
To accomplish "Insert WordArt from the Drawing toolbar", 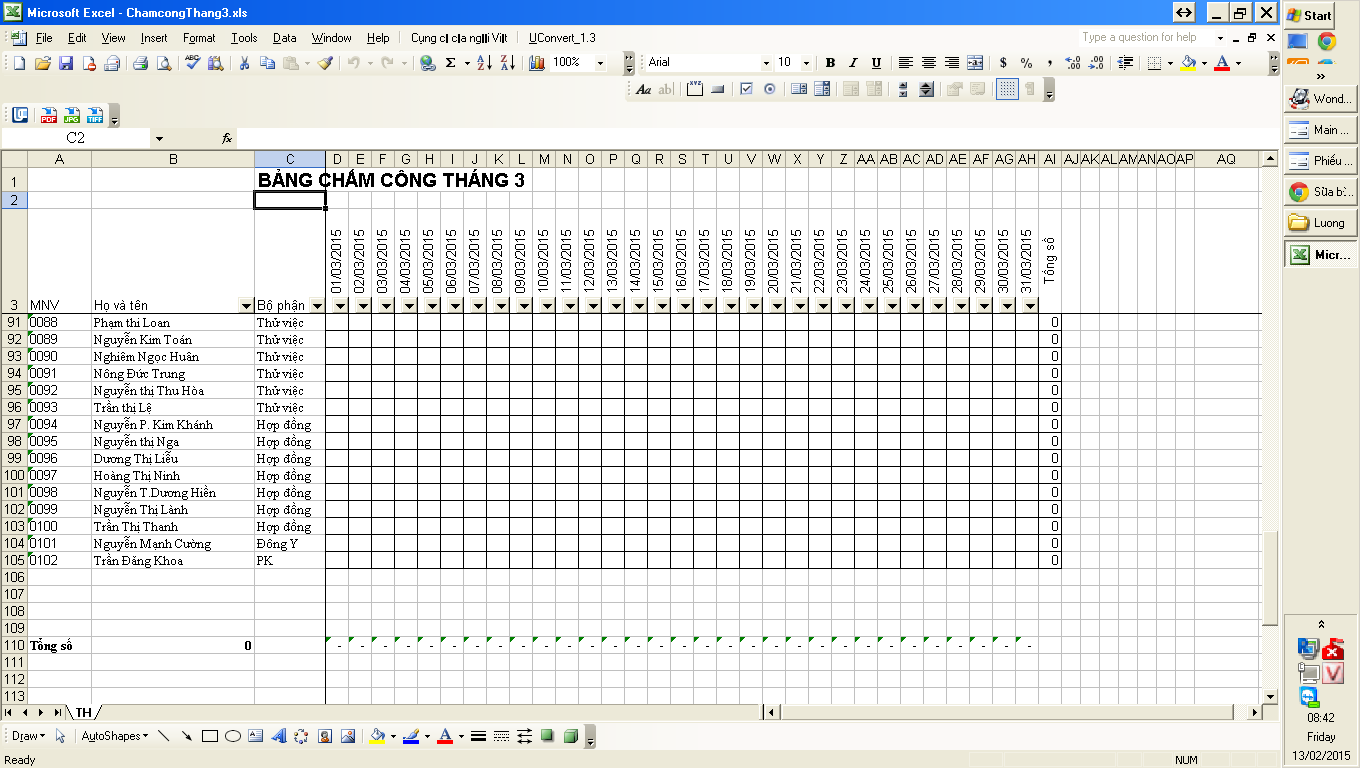I will point(278,736).
